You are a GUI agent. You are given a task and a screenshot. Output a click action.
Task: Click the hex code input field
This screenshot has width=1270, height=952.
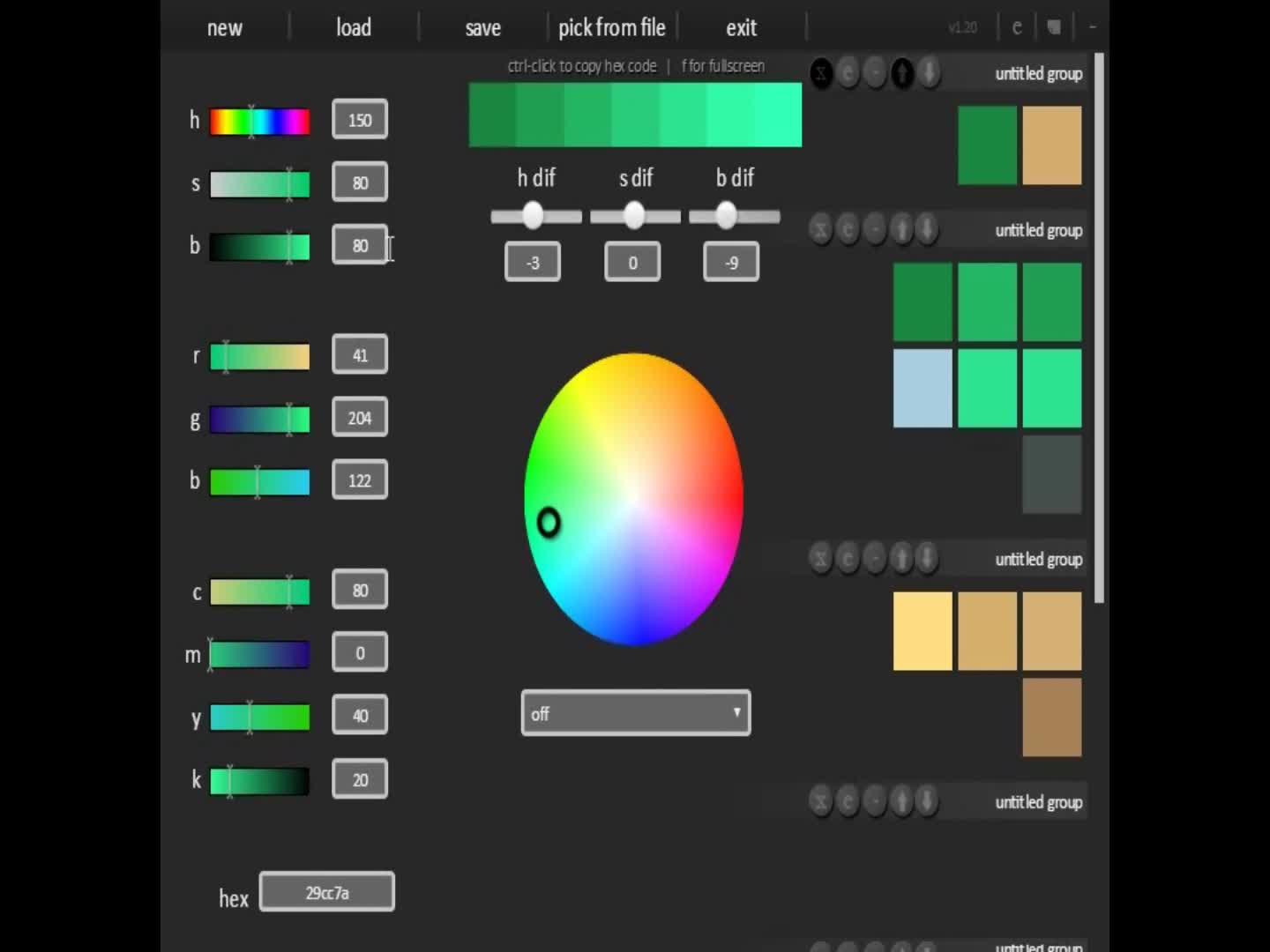326,892
